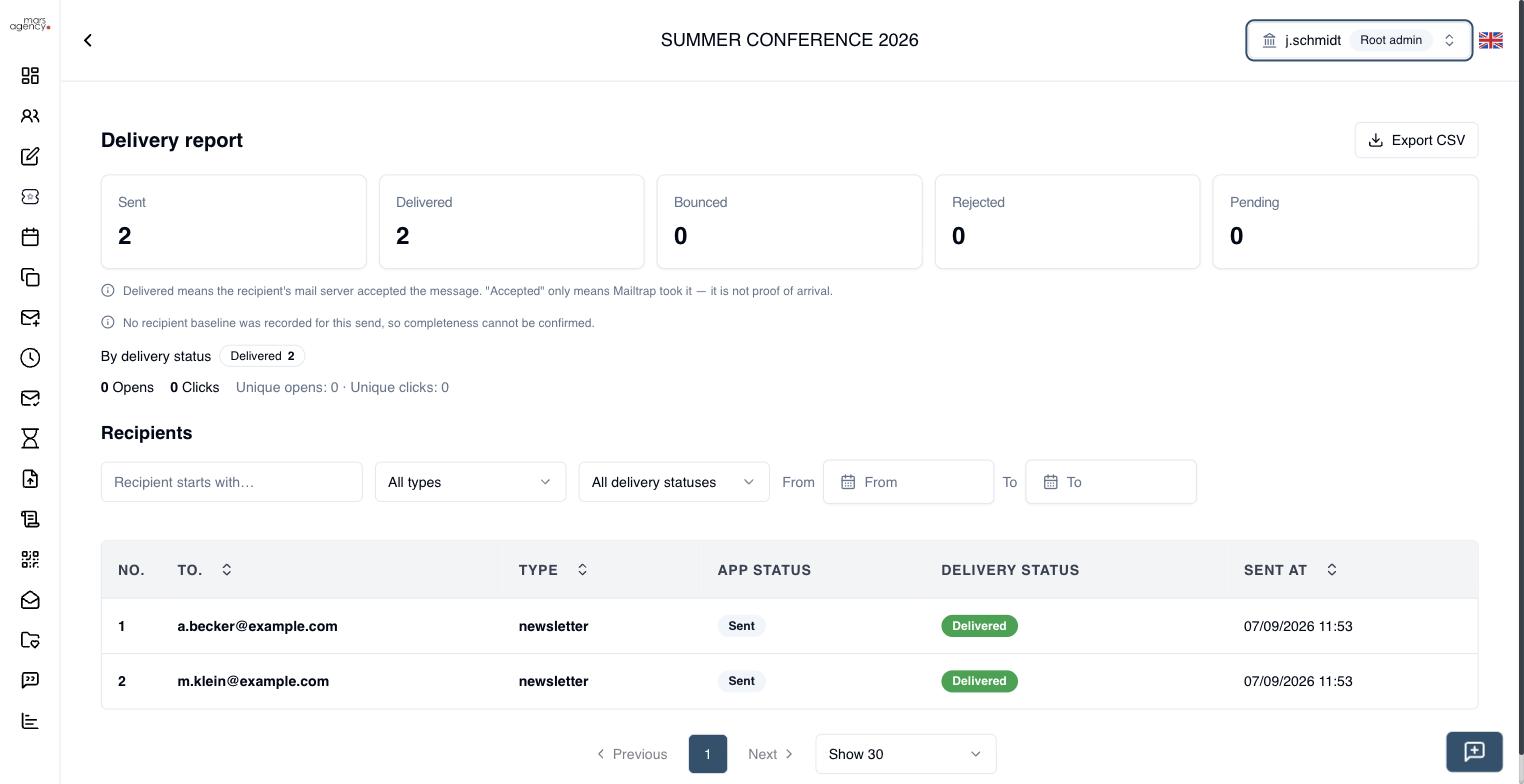Open the clock history icon in sidebar
Screen dimensions: 1524x784
pos(30,358)
